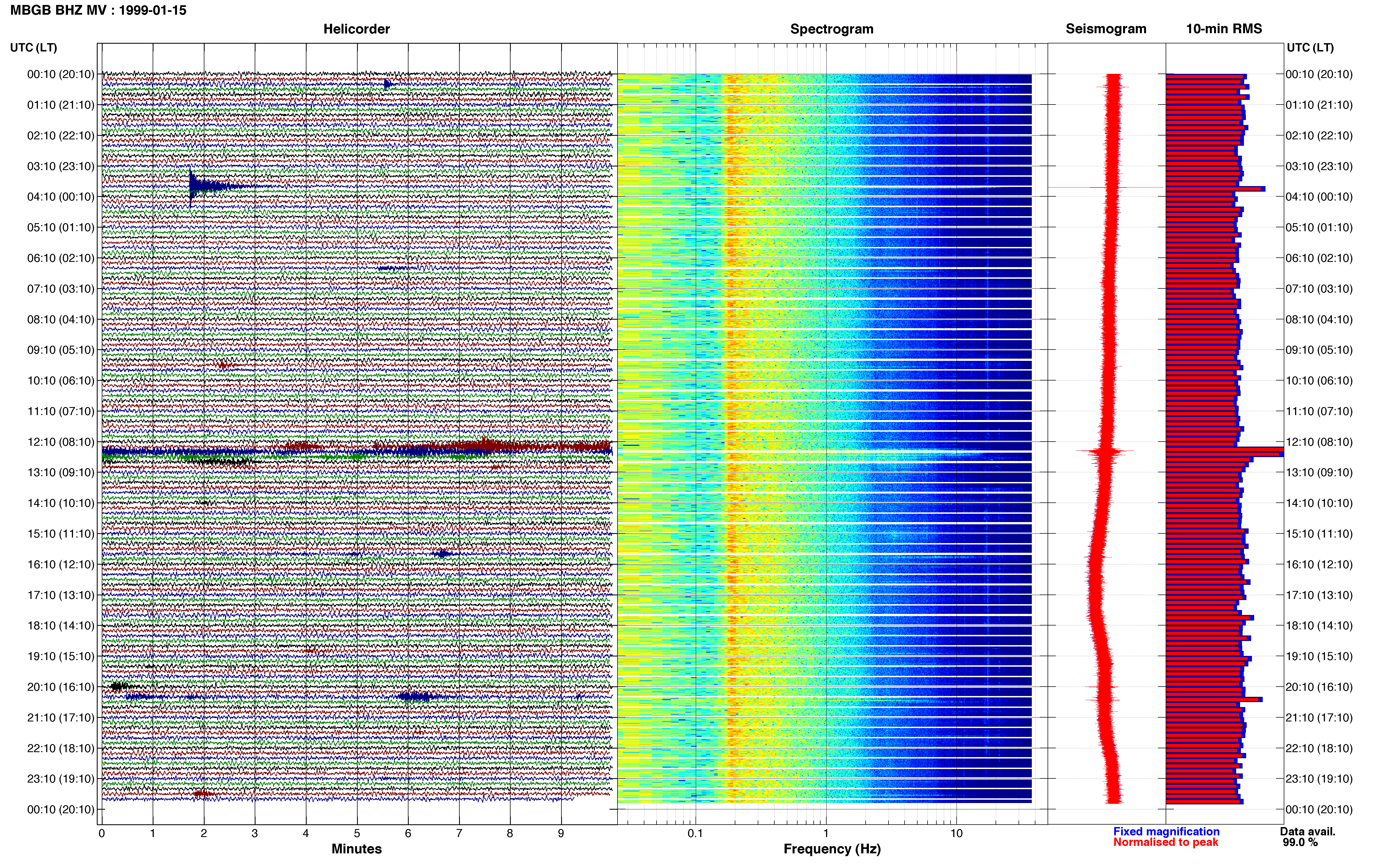
Task: Click the 10 frequency tick label
Action: pyautogui.click(x=956, y=833)
